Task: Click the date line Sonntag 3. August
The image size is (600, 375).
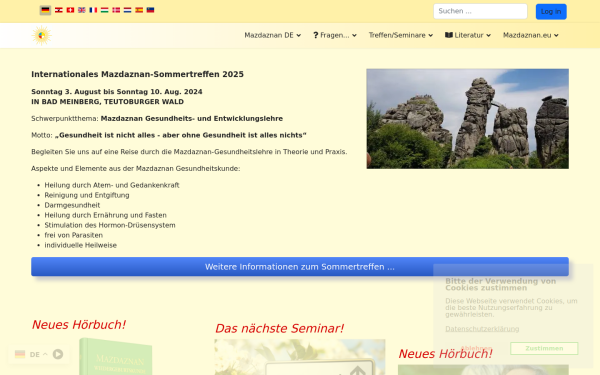Action: tap(117, 92)
